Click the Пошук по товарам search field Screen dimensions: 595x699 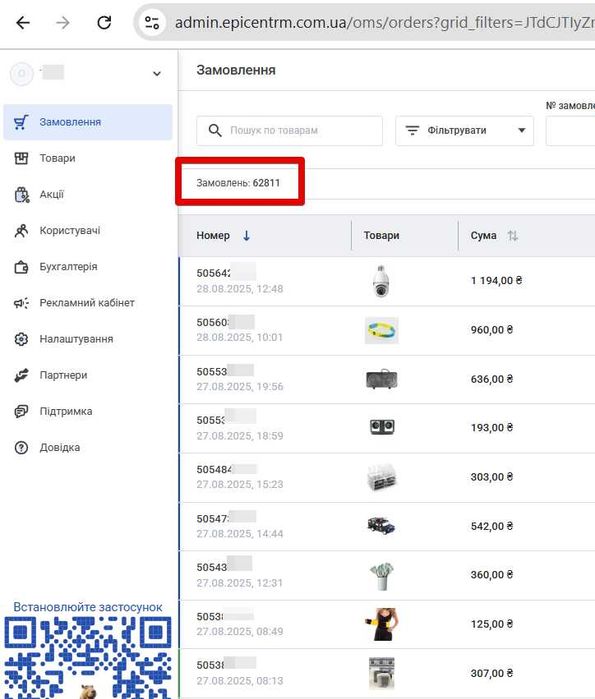pyautogui.click(x=289, y=131)
